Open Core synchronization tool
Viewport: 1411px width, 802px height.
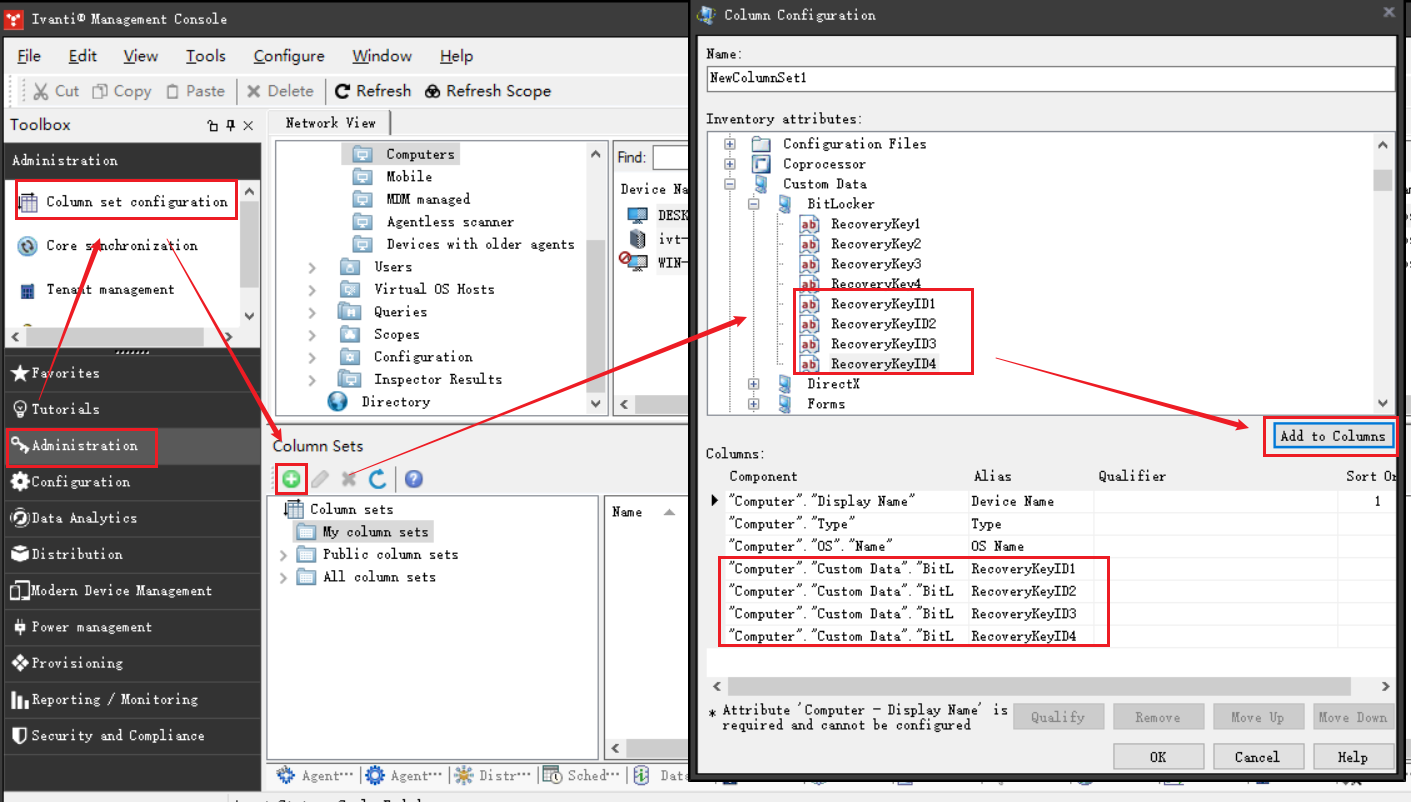point(121,246)
